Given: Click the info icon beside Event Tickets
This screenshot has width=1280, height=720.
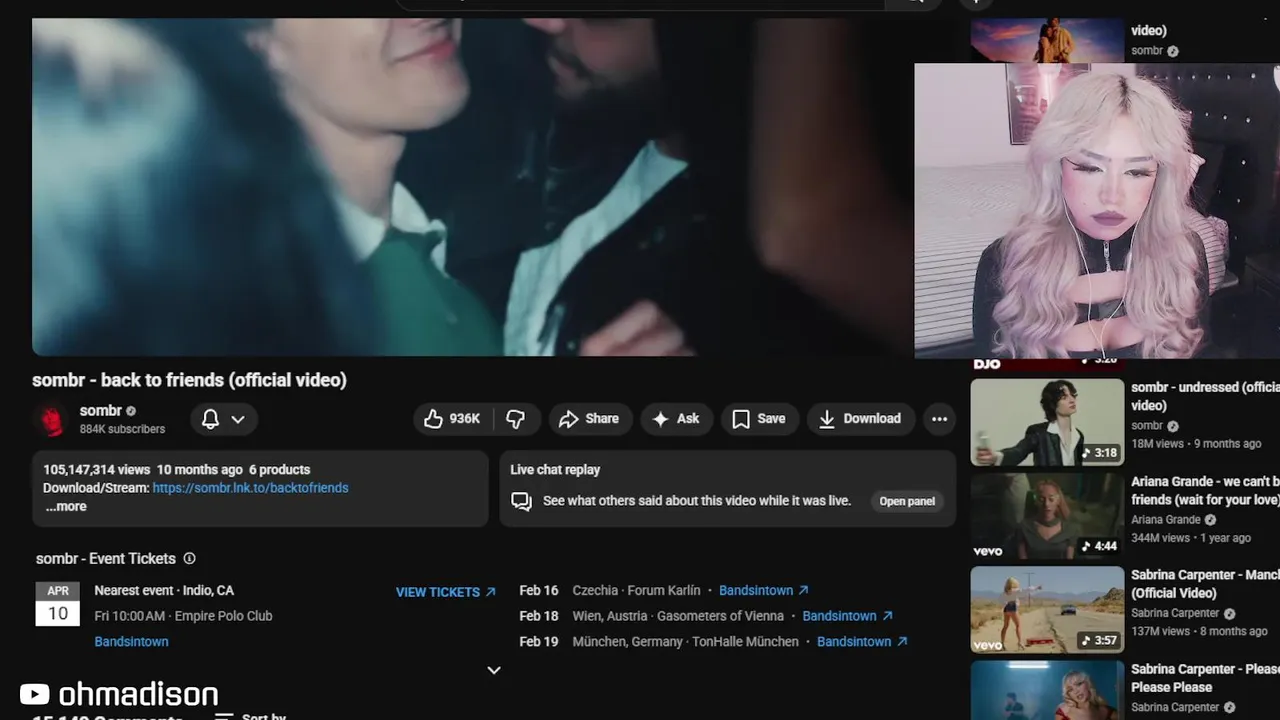Looking at the screenshot, I should tap(190, 559).
